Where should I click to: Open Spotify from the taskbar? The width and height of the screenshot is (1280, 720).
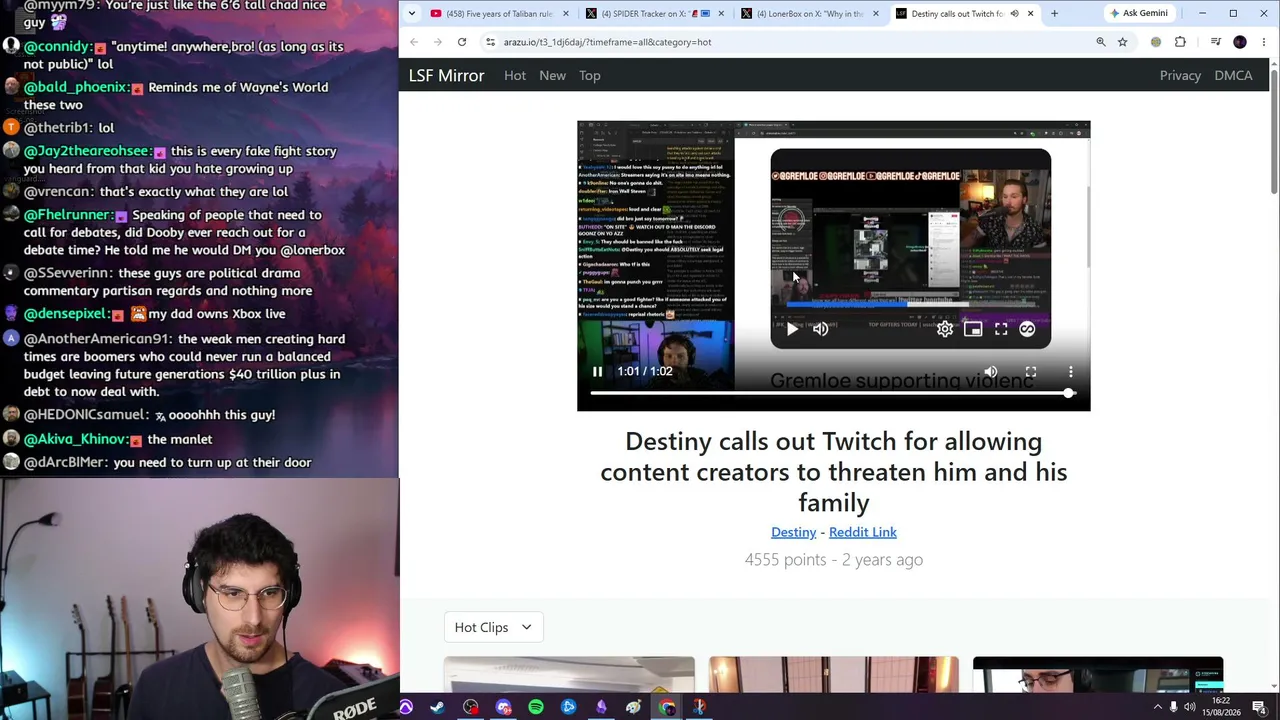pyautogui.click(x=536, y=708)
